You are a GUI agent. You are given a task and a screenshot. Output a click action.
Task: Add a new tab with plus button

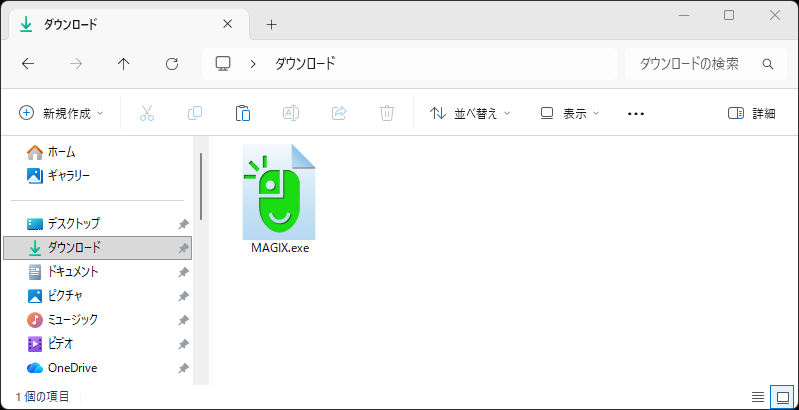click(x=271, y=24)
